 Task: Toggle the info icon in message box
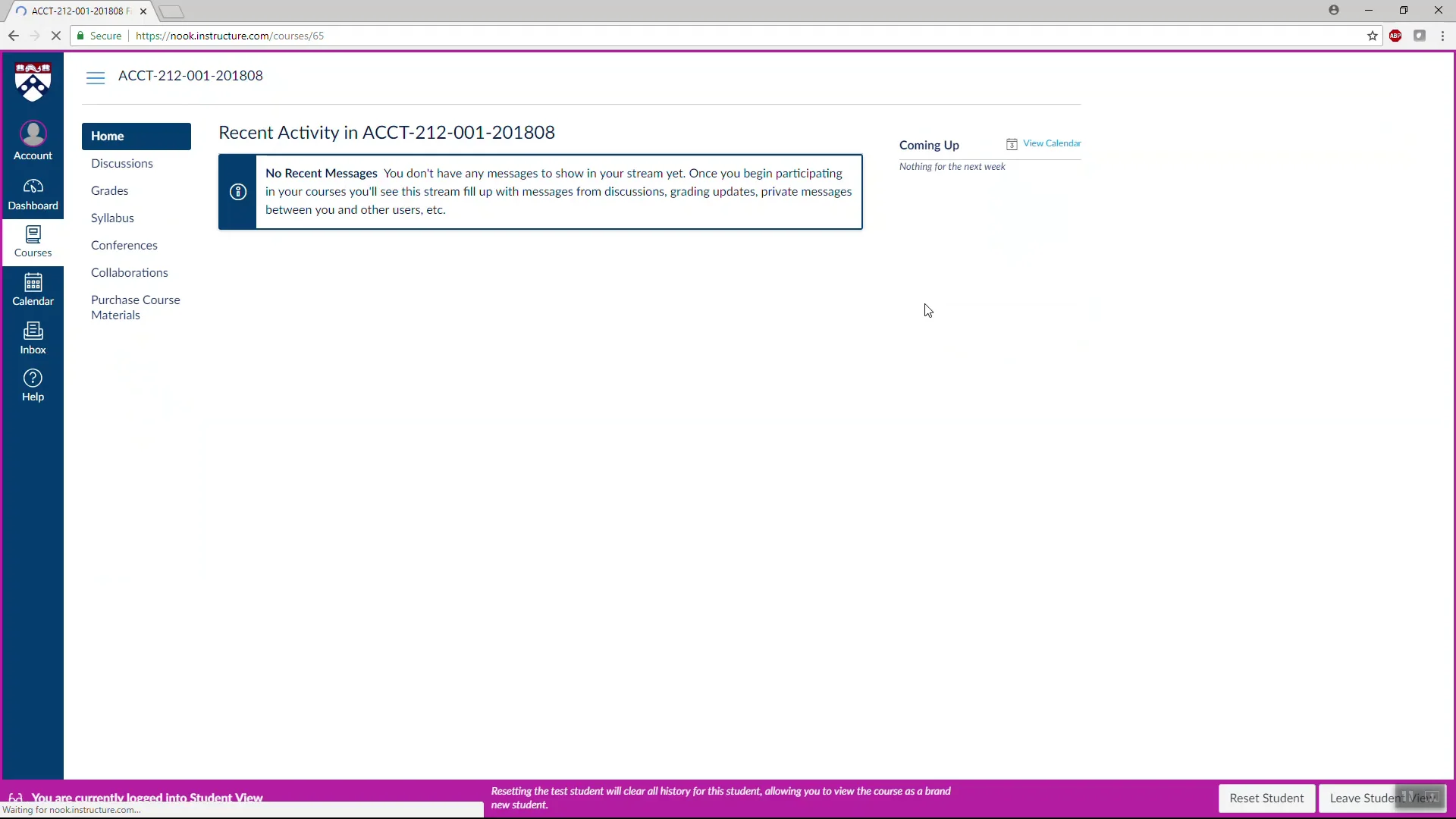click(238, 191)
